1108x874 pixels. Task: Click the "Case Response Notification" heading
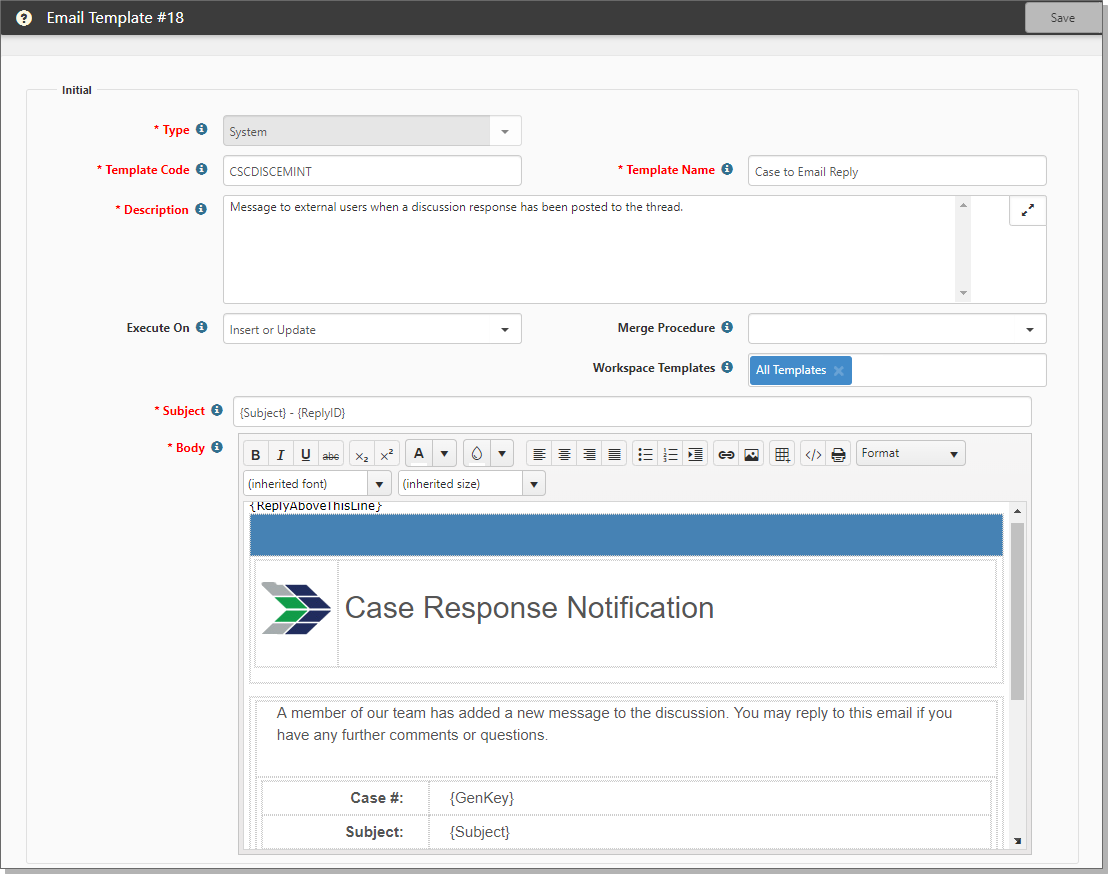click(529, 608)
